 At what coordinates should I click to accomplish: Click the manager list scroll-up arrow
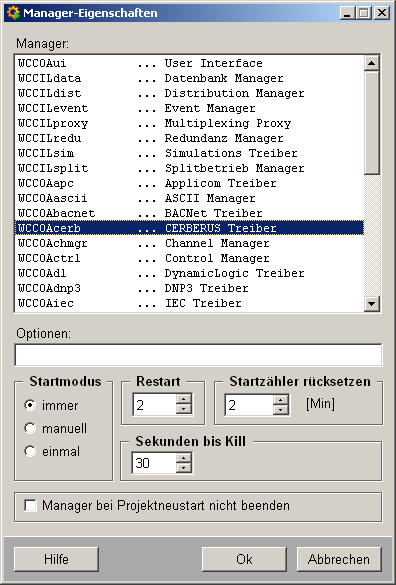372,63
